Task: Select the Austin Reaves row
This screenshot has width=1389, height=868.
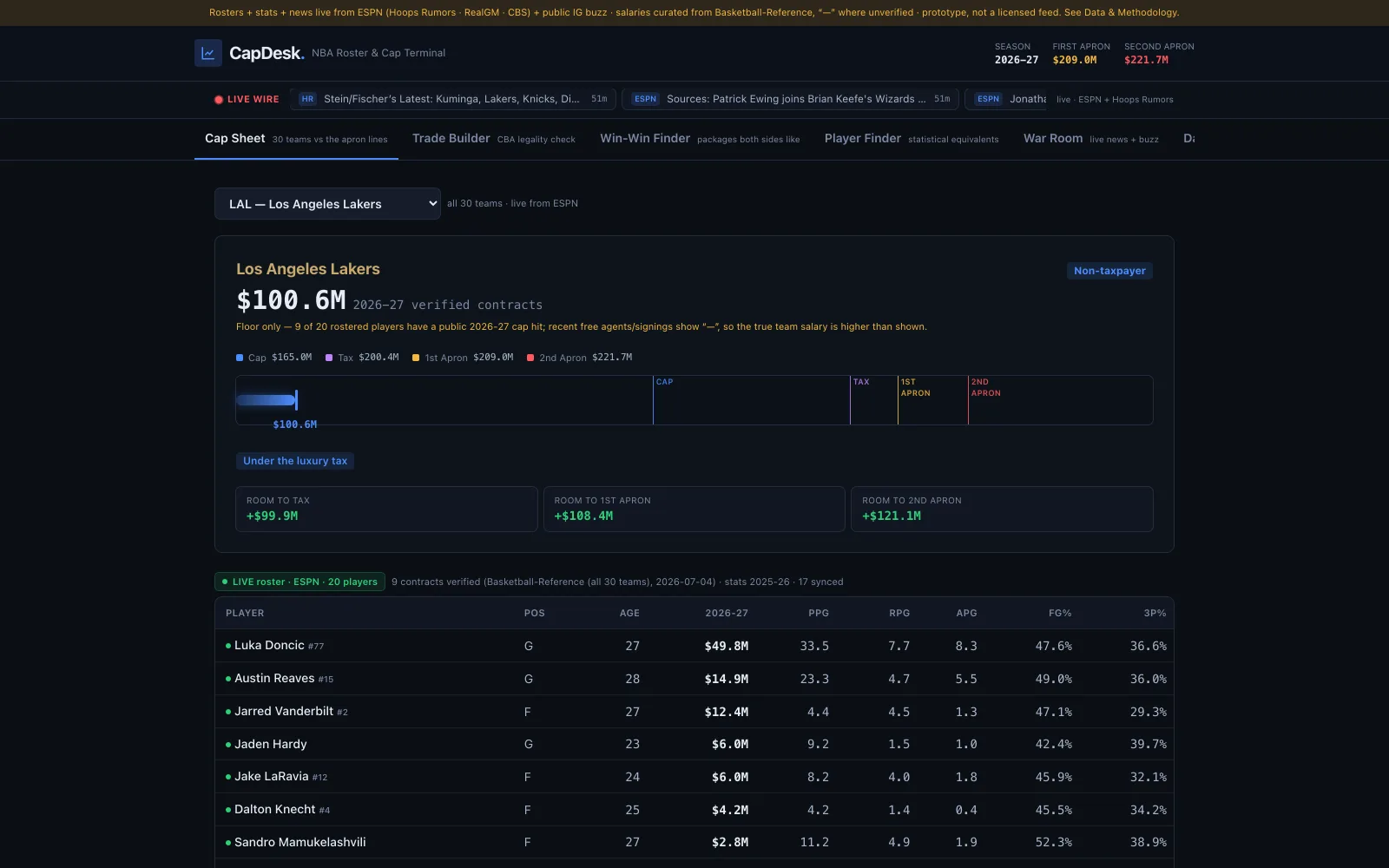Action: pos(694,679)
